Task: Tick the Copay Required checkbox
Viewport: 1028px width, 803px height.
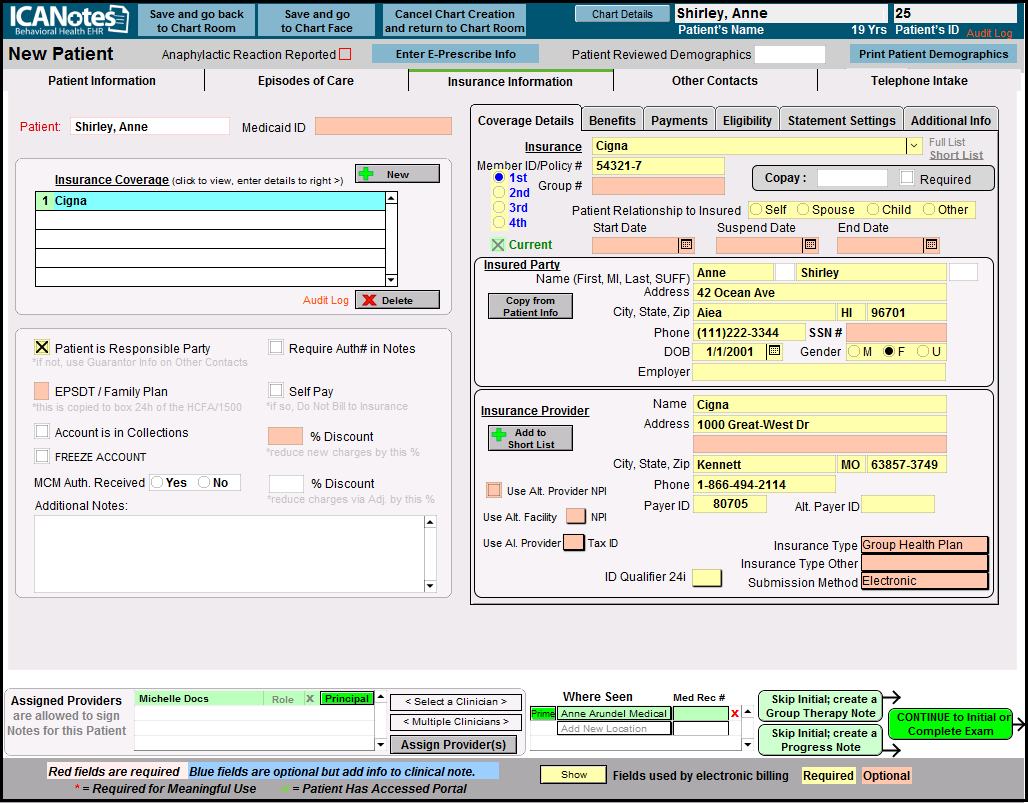Action: pyautogui.click(x=907, y=179)
